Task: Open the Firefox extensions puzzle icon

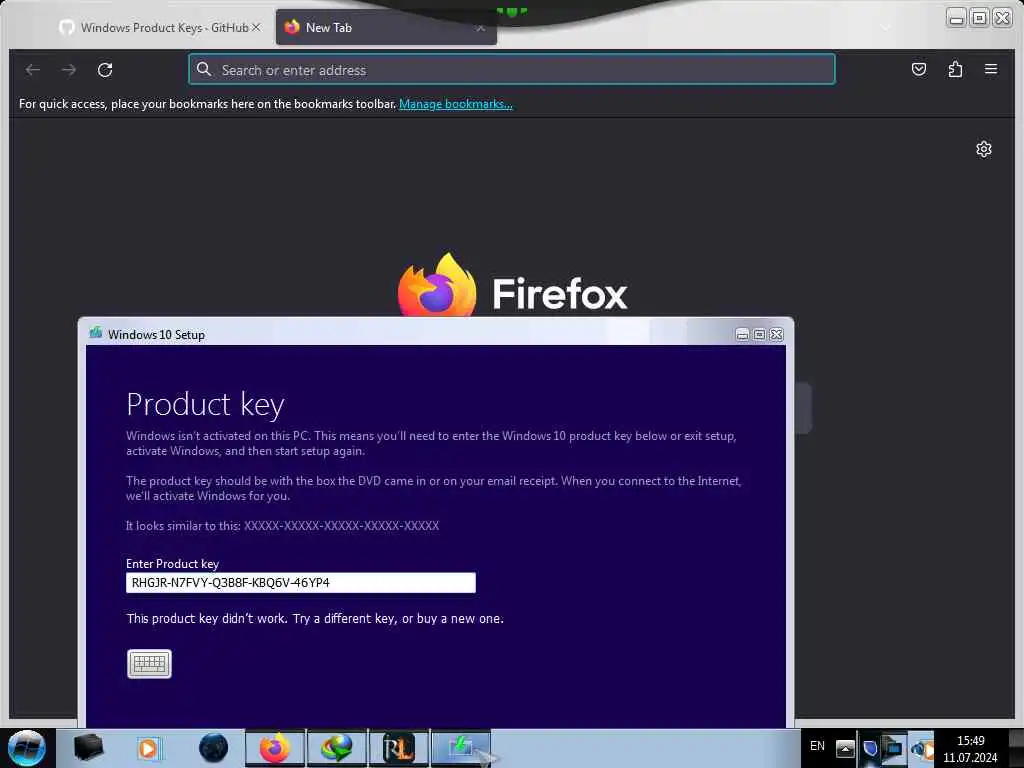Action: click(955, 69)
